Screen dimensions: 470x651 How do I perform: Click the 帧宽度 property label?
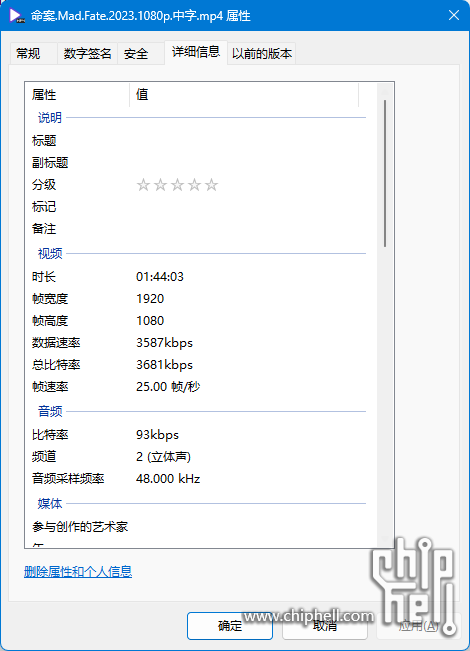50,299
